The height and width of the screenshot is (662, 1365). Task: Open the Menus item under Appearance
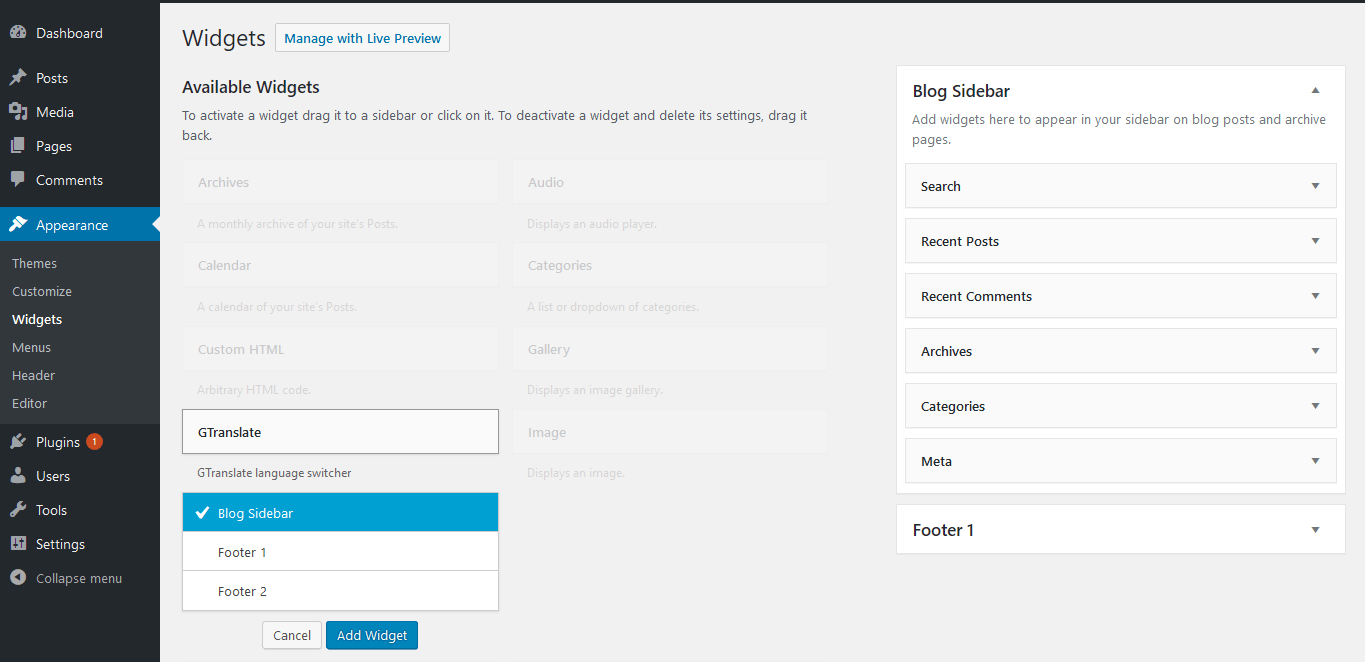tap(31, 347)
